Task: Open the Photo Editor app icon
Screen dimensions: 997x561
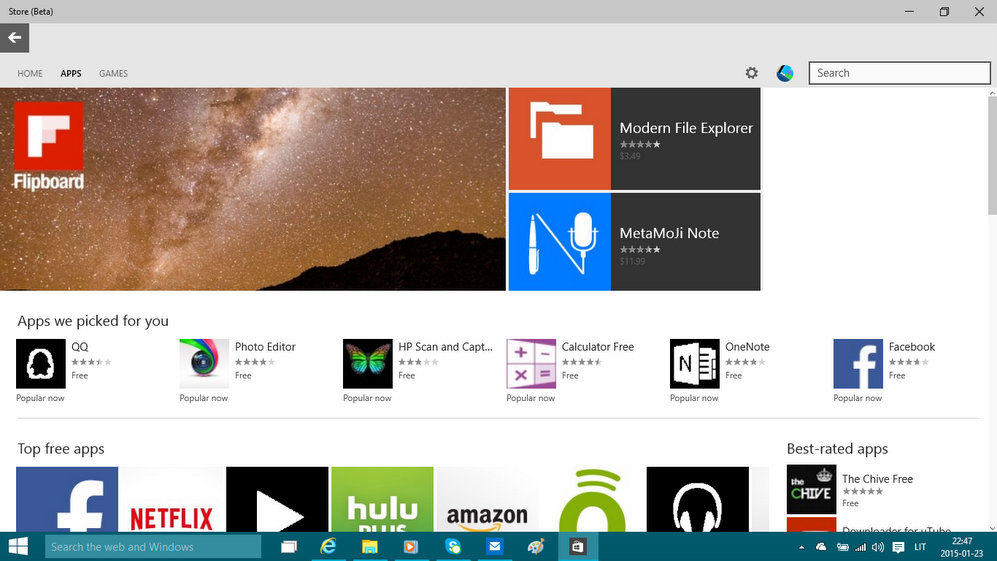Action: tap(204, 363)
